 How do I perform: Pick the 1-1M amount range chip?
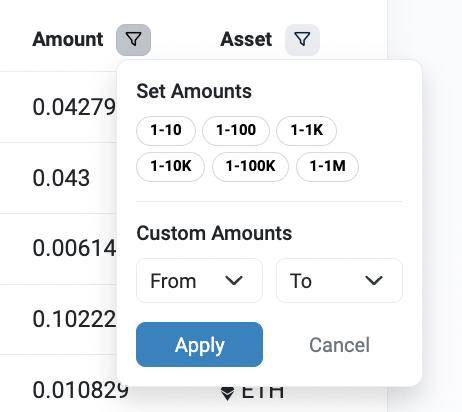[327, 167]
